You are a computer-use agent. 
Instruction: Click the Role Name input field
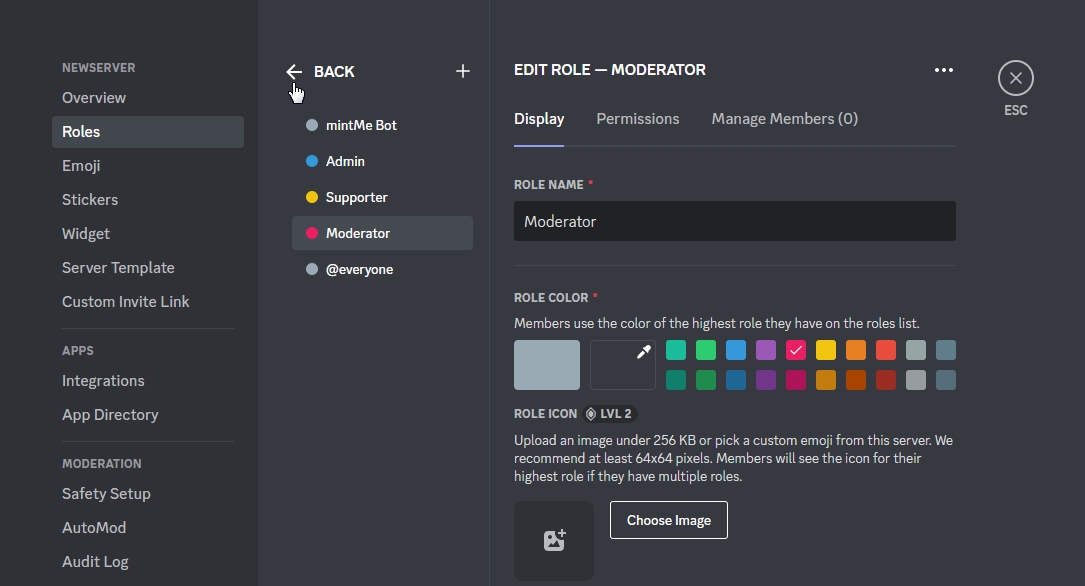[734, 222]
